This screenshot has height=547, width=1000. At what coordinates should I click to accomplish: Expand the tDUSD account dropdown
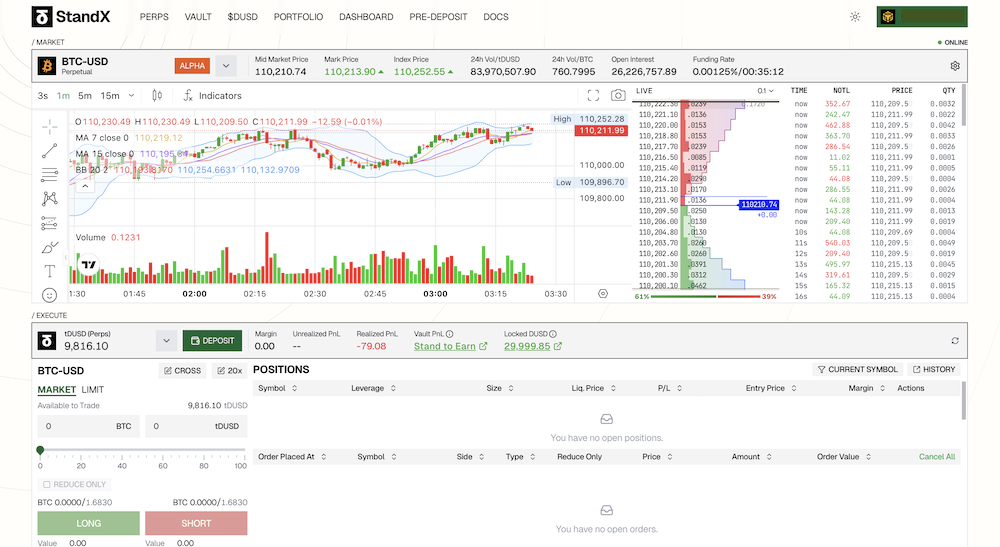[166, 341]
